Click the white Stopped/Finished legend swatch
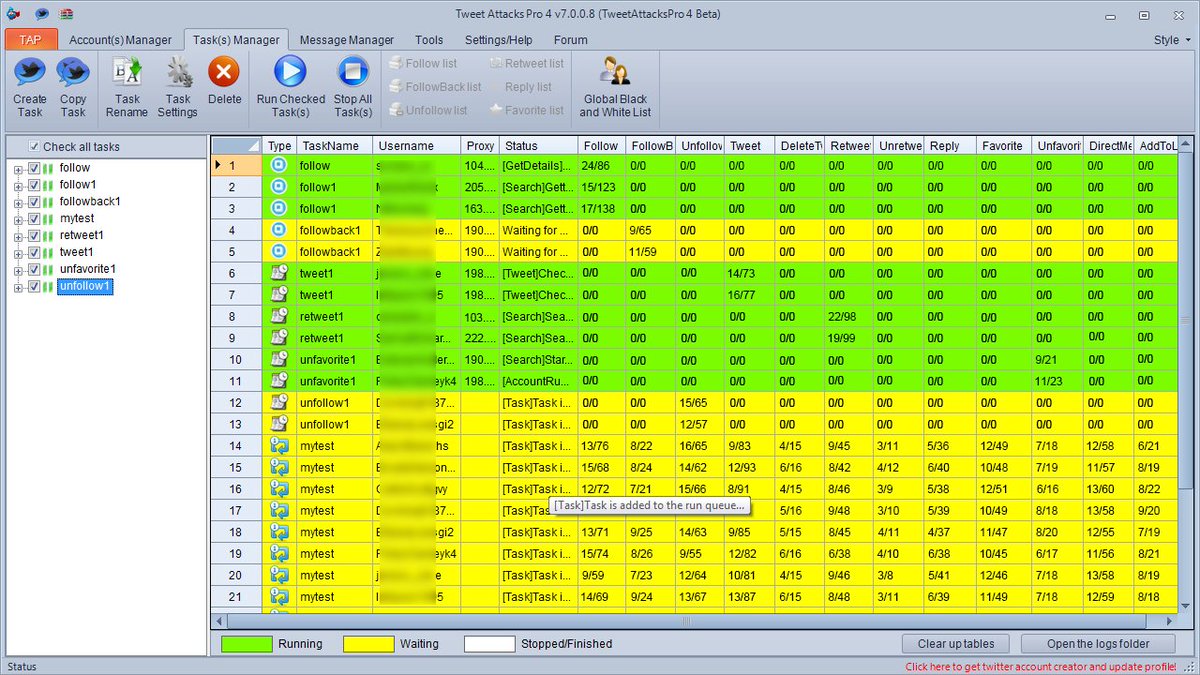Screen dimensions: 1200x675 490,644
